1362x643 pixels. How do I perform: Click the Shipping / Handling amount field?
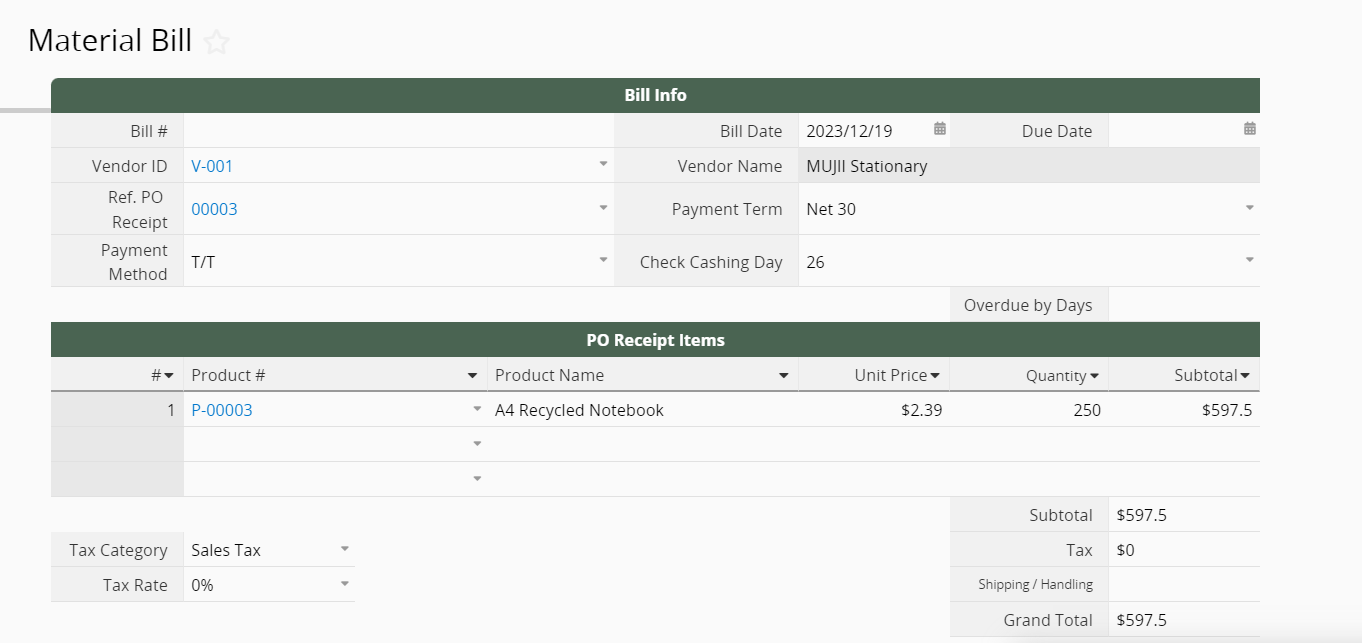[x=1183, y=585]
